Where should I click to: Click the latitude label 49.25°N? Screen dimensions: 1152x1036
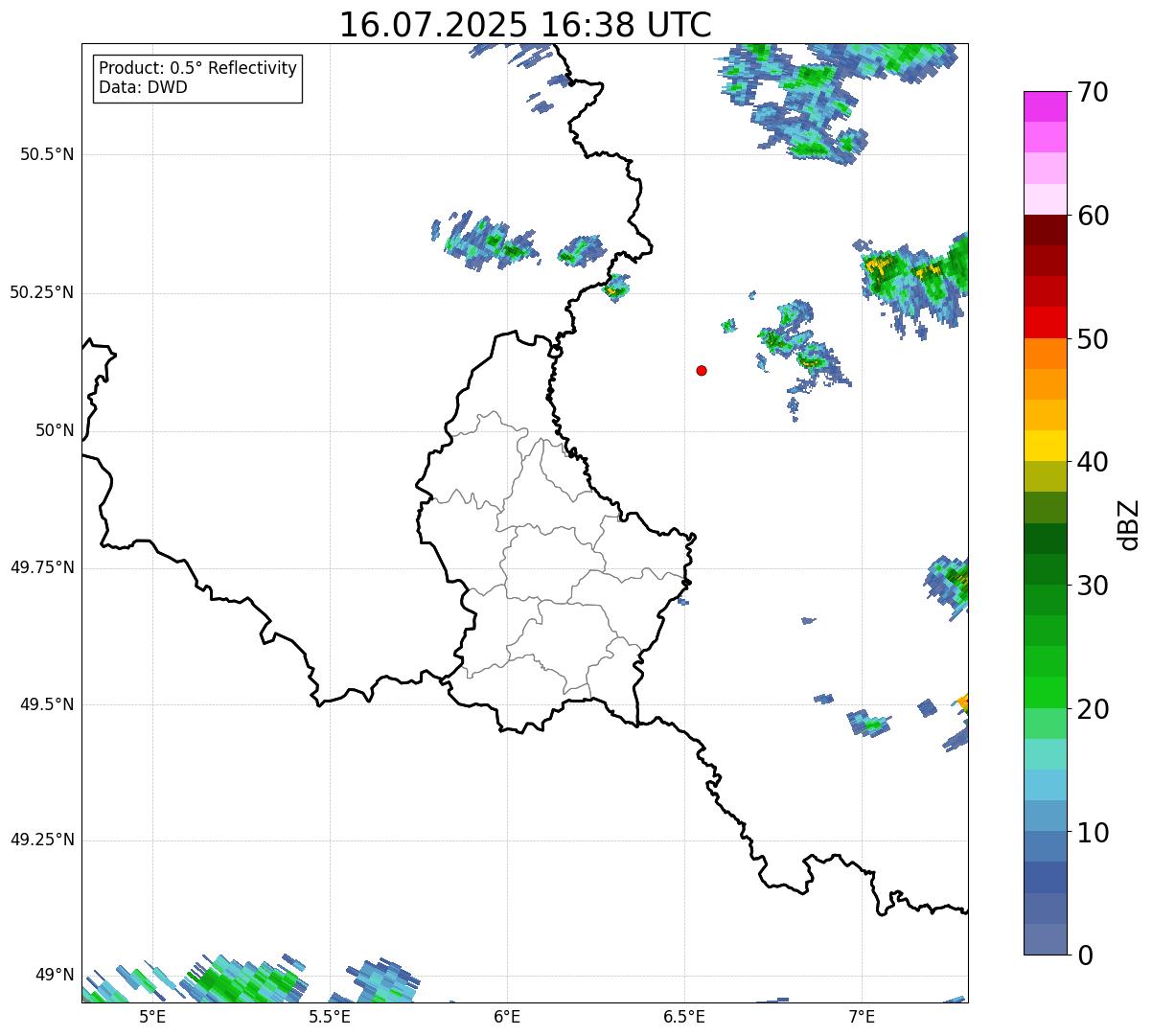coord(42,840)
